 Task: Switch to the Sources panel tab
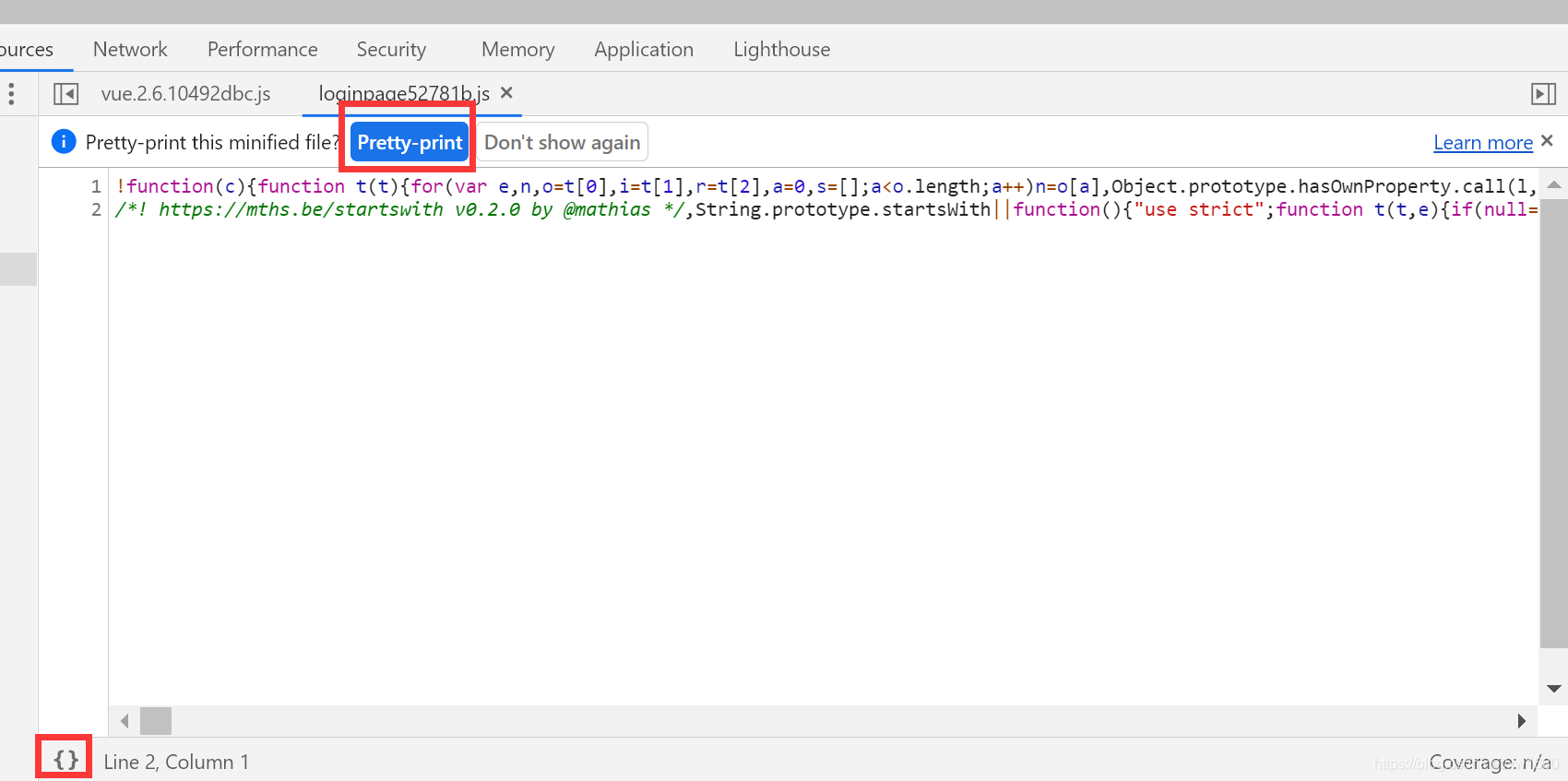(27, 49)
